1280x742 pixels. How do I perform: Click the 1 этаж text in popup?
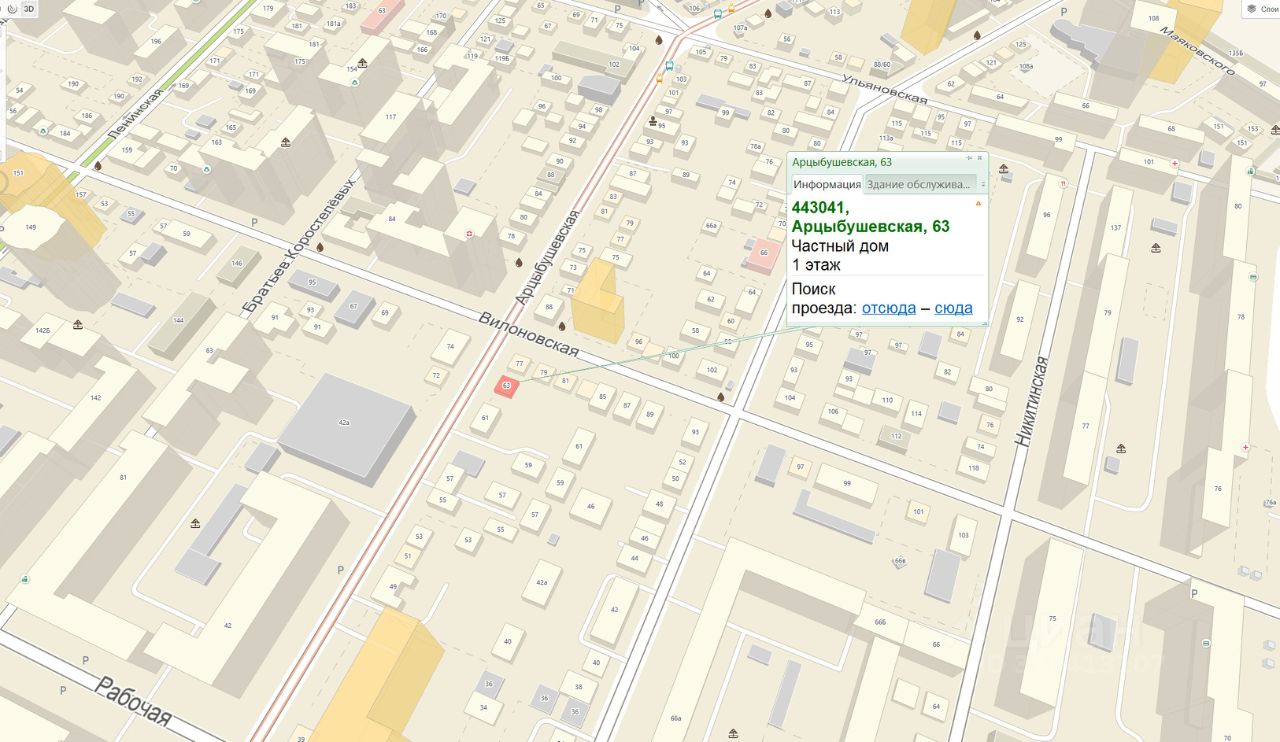coord(816,265)
